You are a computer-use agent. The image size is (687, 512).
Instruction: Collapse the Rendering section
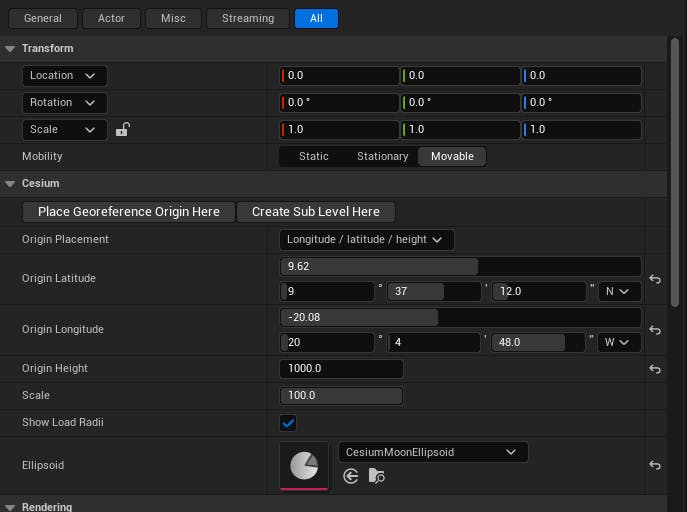coord(10,507)
